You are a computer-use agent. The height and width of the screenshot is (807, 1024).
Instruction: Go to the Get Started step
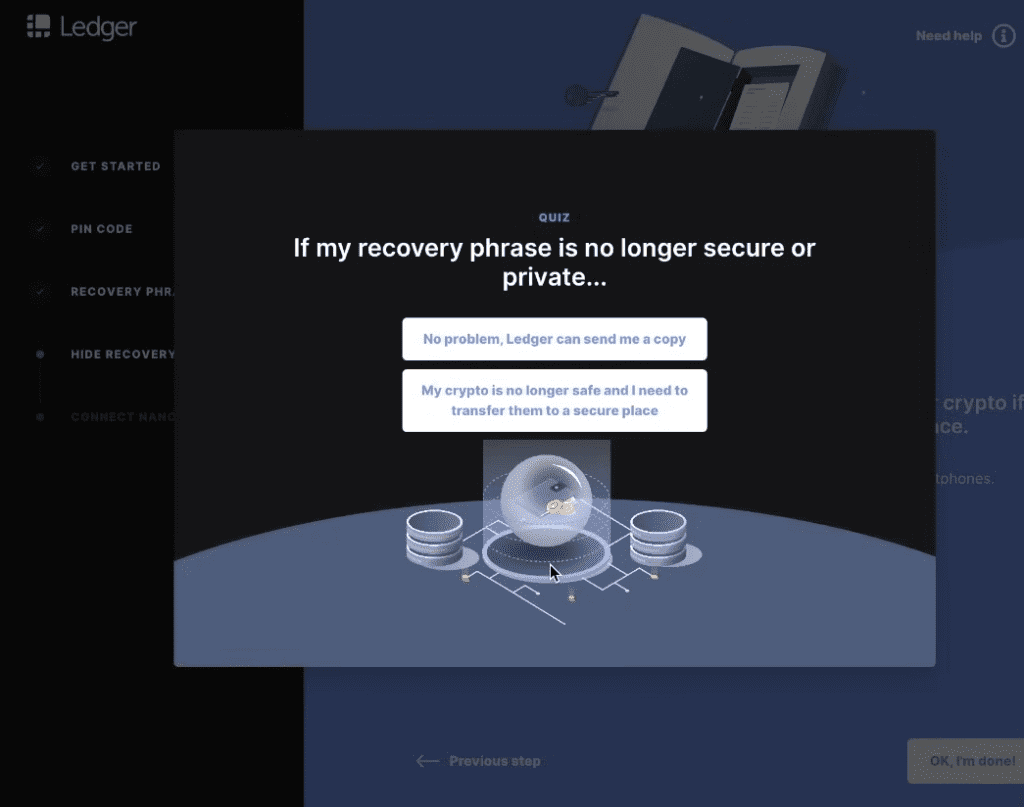[116, 166]
